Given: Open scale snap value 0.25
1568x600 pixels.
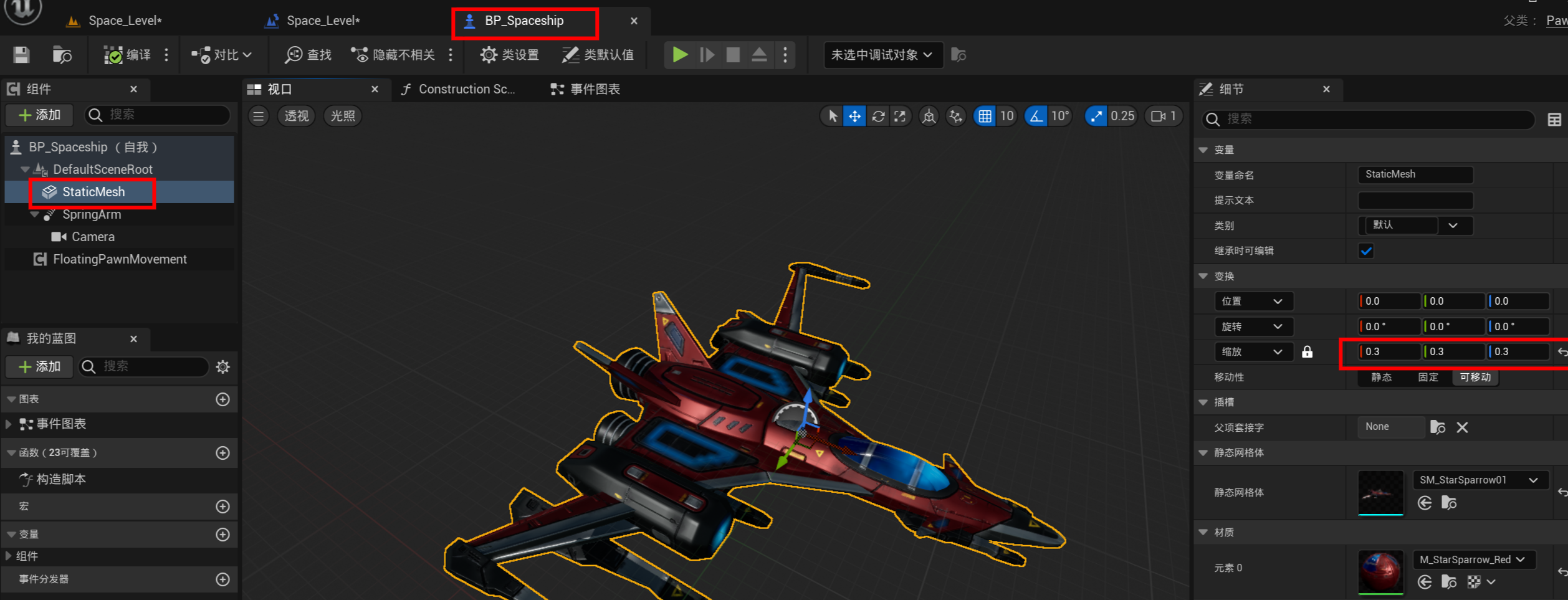Looking at the screenshot, I should (x=1122, y=116).
